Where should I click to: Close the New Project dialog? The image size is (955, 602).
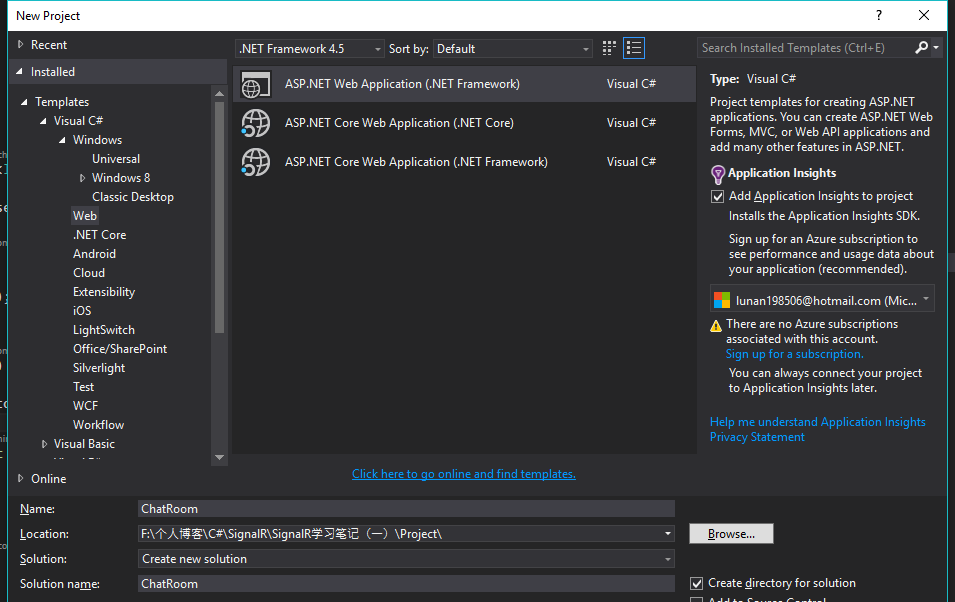click(x=924, y=15)
